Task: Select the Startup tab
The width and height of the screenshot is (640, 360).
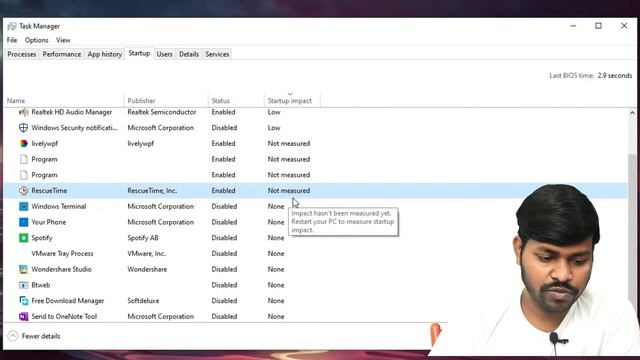Action: [139, 53]
